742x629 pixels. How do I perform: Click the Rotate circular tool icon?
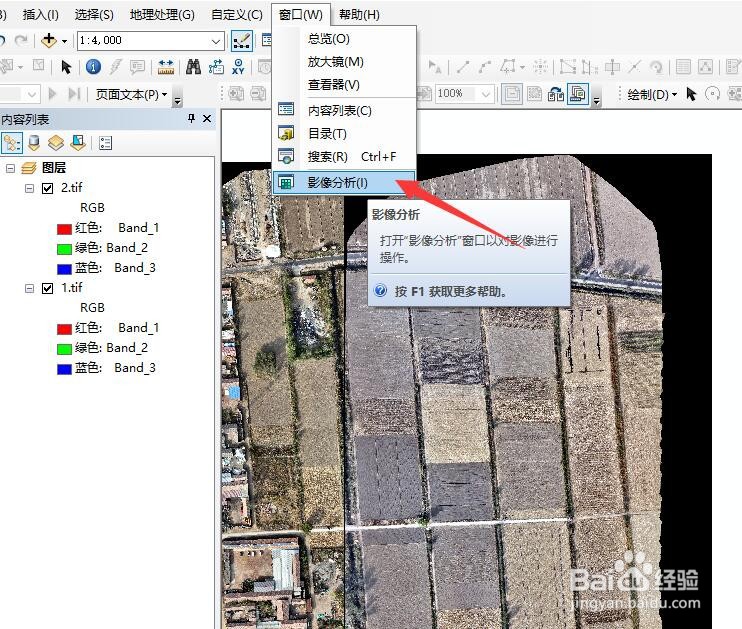point(712,94)
